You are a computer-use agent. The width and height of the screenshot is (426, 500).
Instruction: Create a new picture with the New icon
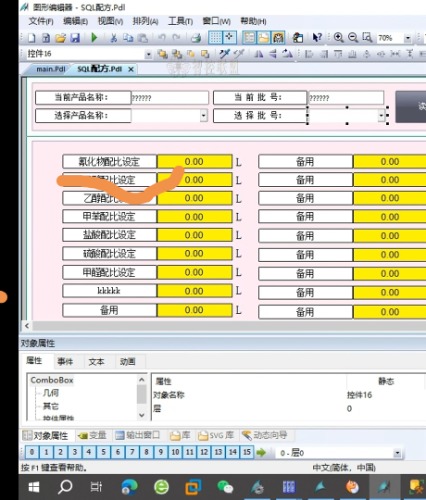coord(32,38)
